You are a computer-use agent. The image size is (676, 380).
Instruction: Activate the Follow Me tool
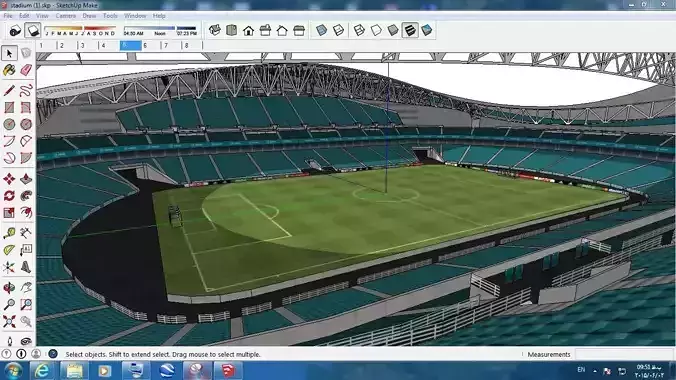click(26, 195)
